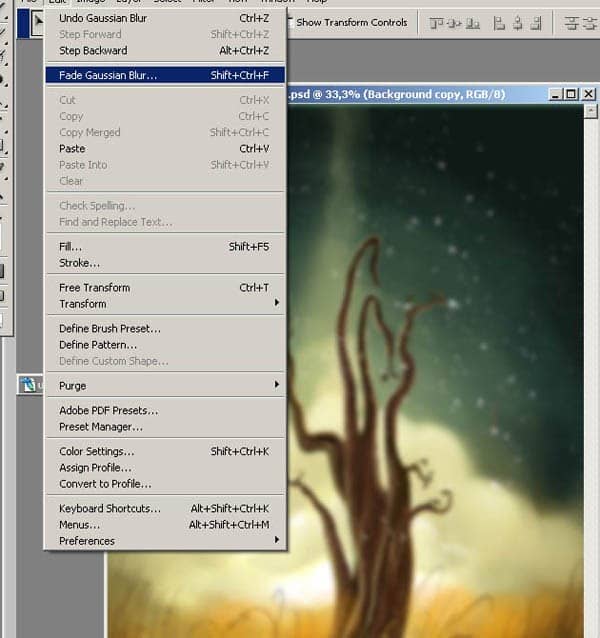
Task: Click Align bottom edges icon
Action: click(472, 24)
